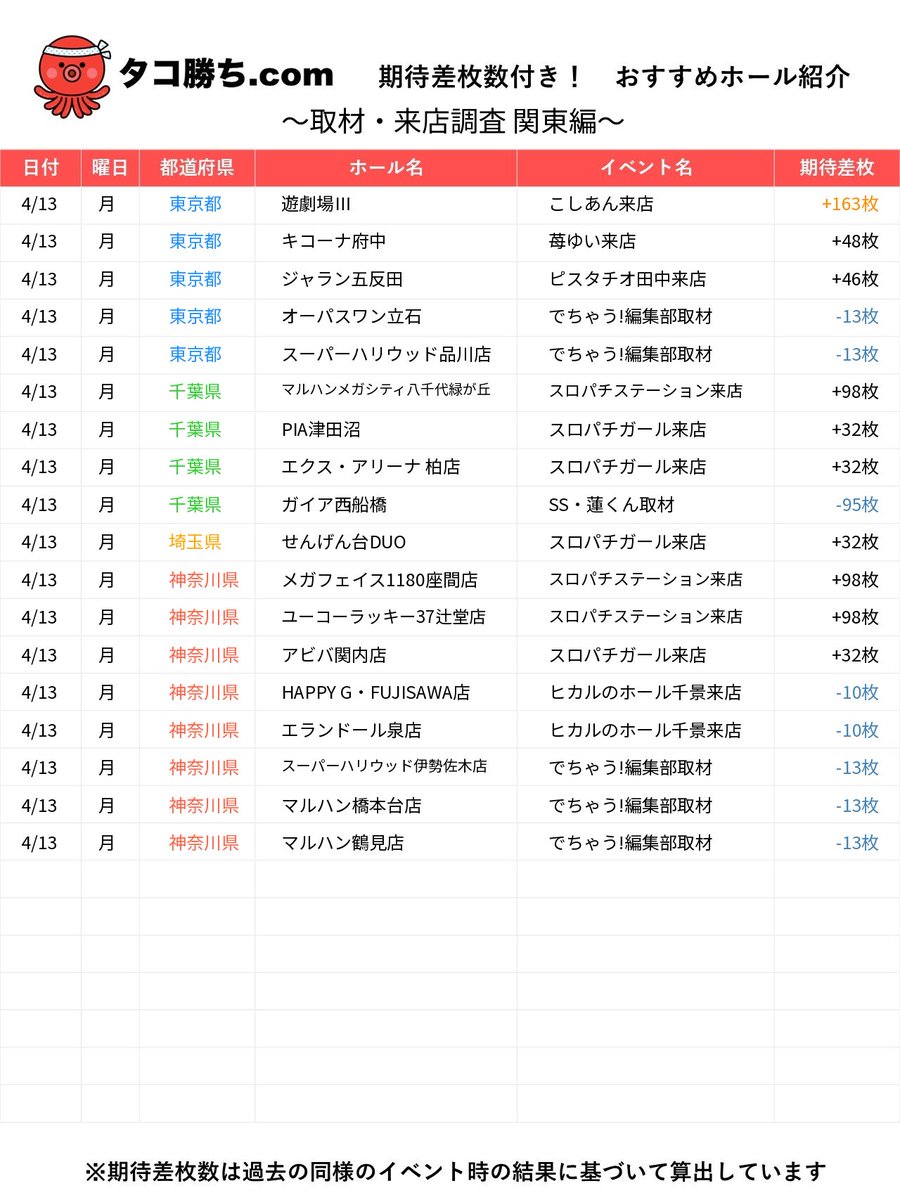The height and width of the screenshot is (1200, 900).
Task: Click the +32枚 value for せんげん台DUO
Action: pos(855,542)
